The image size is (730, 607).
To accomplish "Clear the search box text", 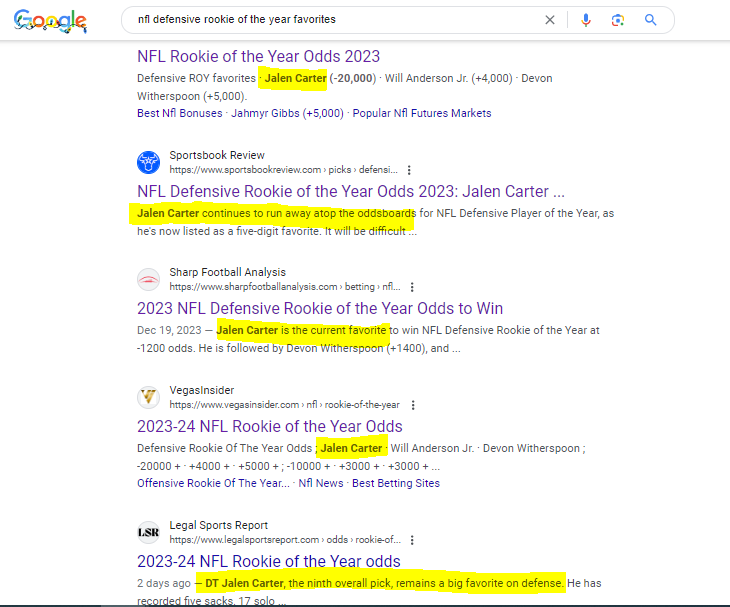I will [550, 20].
